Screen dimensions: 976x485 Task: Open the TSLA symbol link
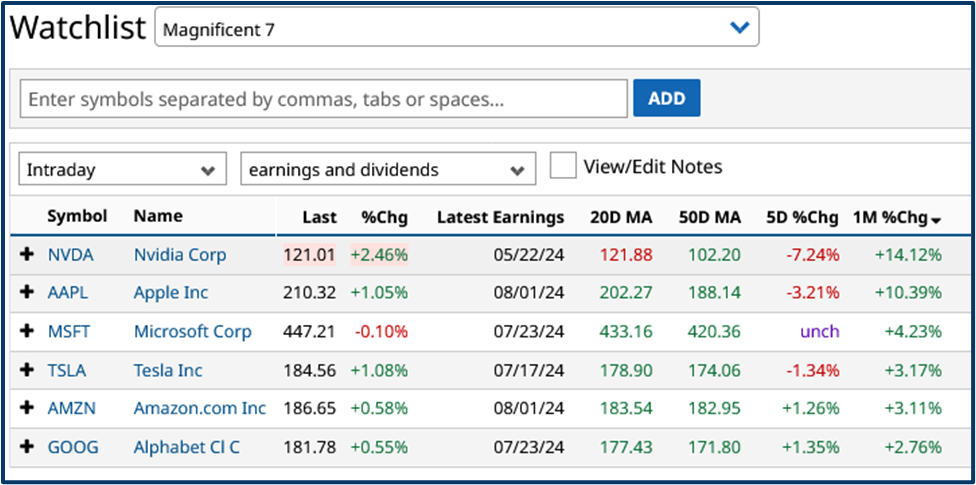[x=67, y=370]
